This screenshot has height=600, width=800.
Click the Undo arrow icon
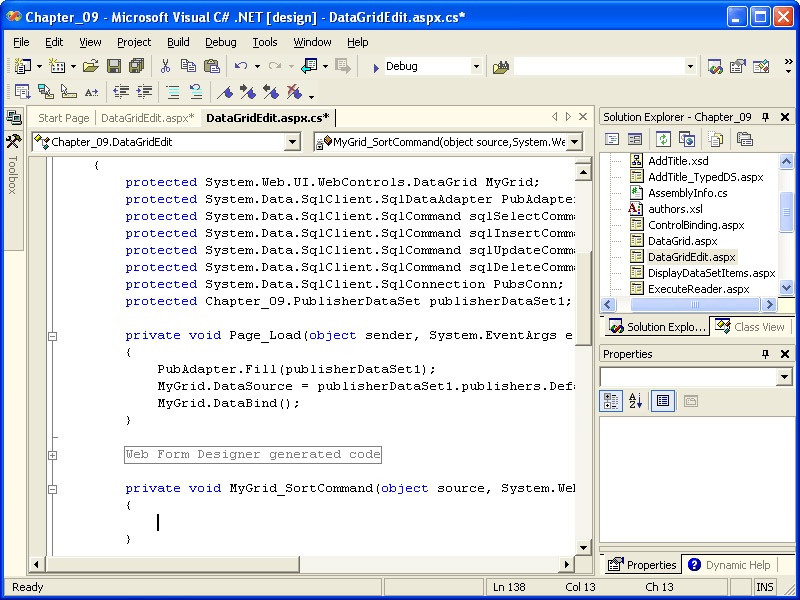(x=241, y=66)
